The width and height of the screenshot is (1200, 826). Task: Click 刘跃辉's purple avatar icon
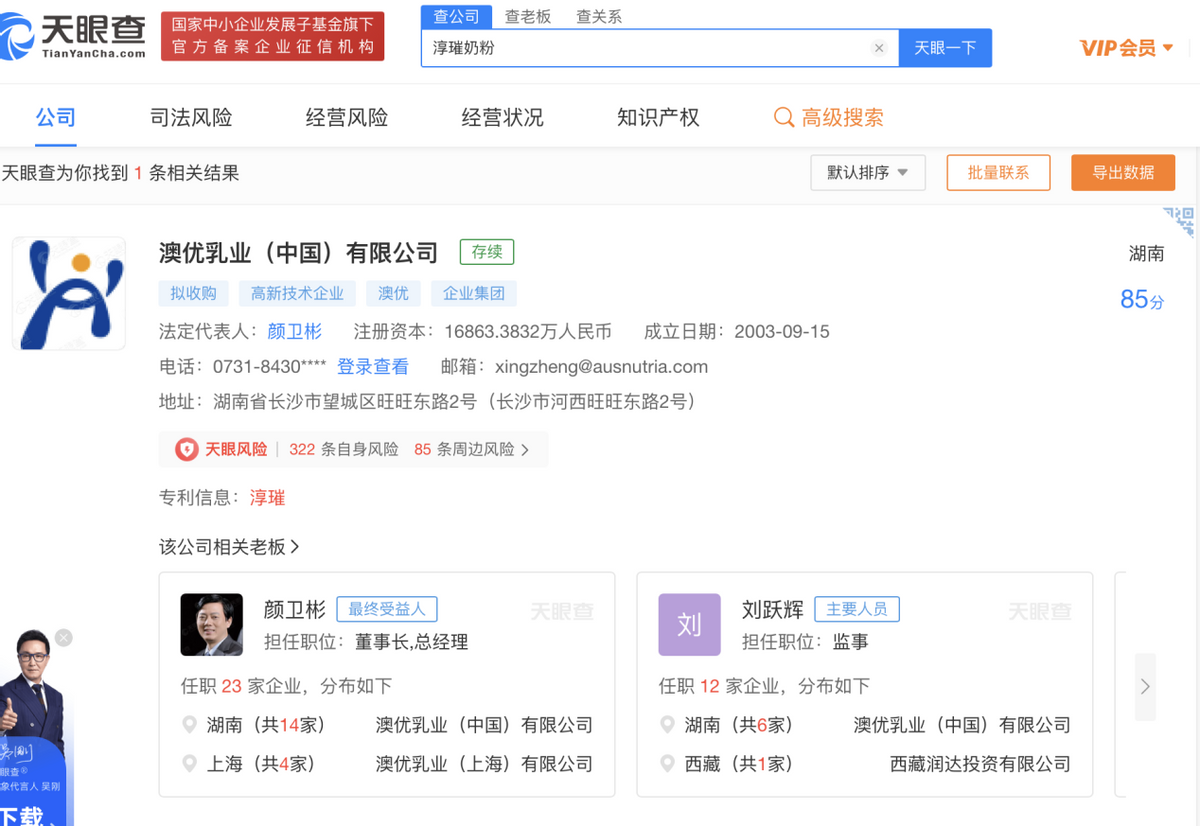click(689, 625)
